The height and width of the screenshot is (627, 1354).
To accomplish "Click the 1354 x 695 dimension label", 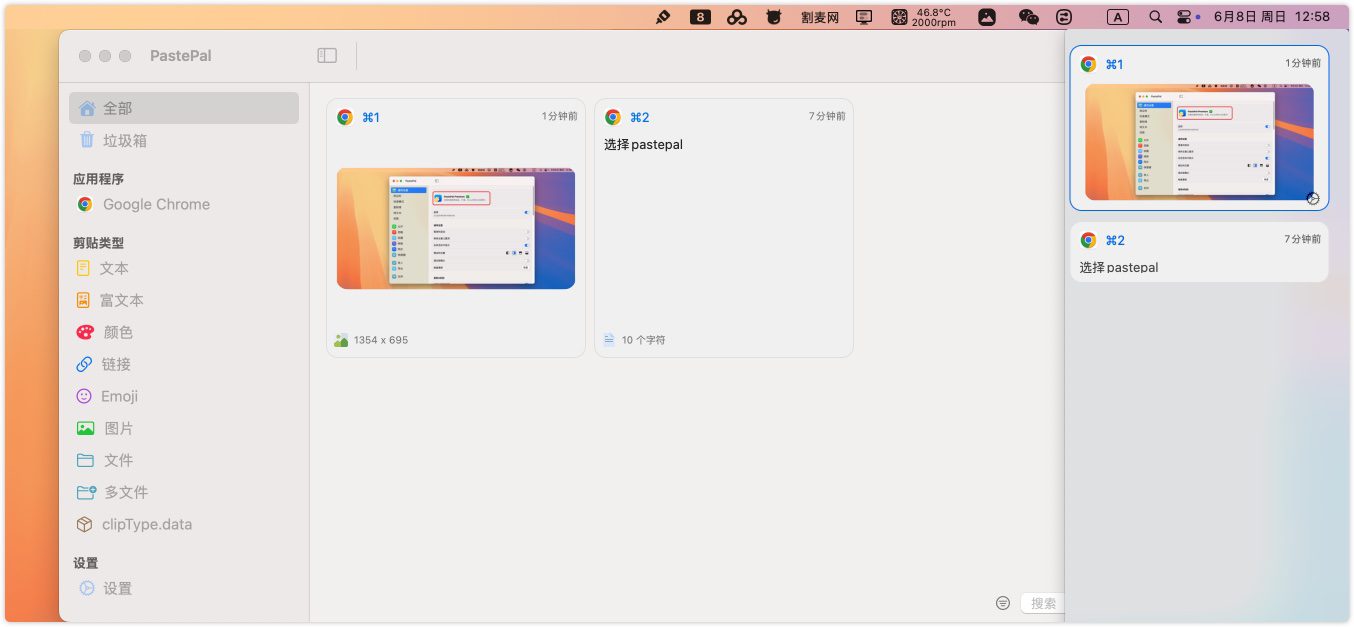I will point(380,340).
